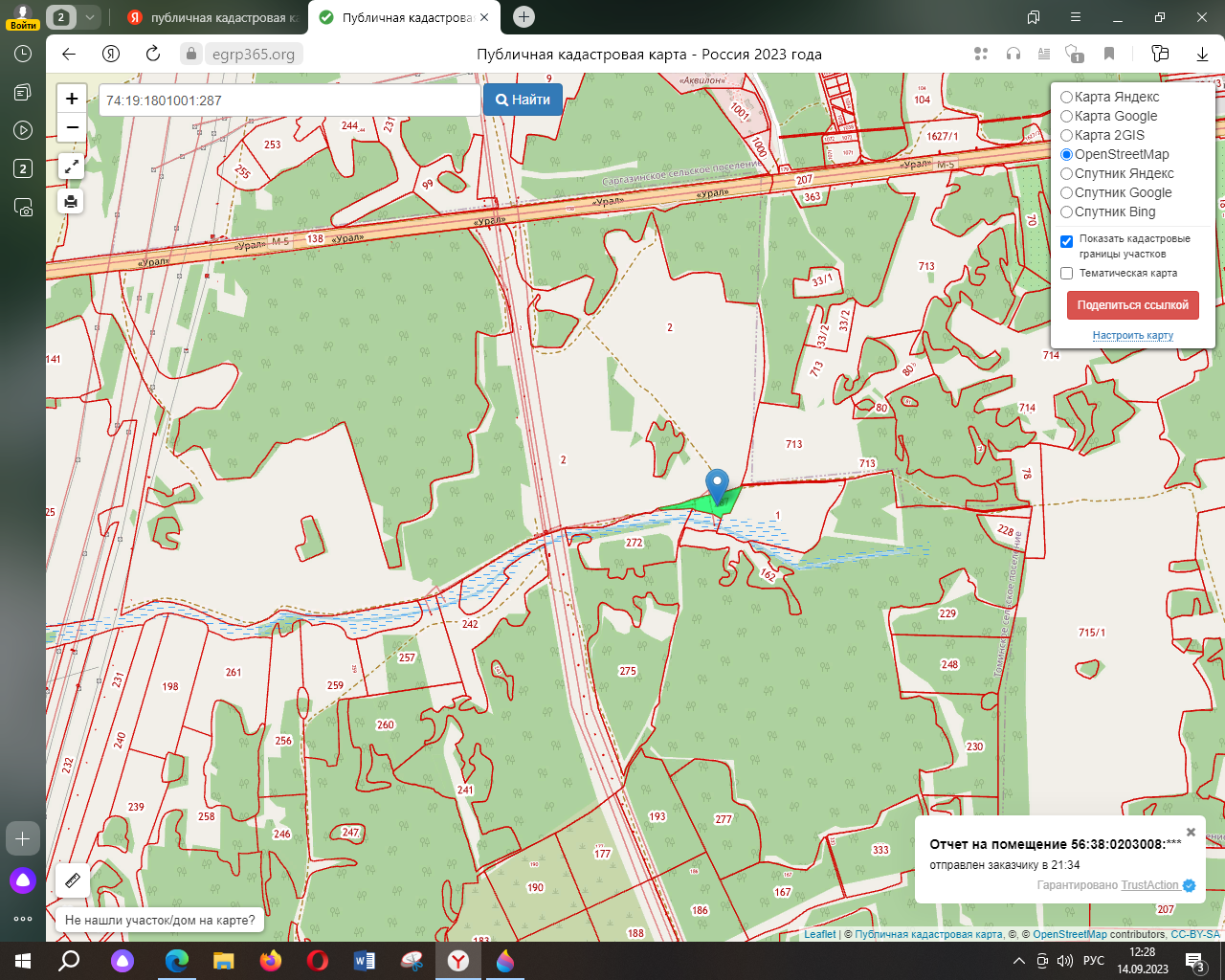This screenshot has width=1225, height=980.
Task: Open the browser History clock in the sidebar
Action: (23, 55)
